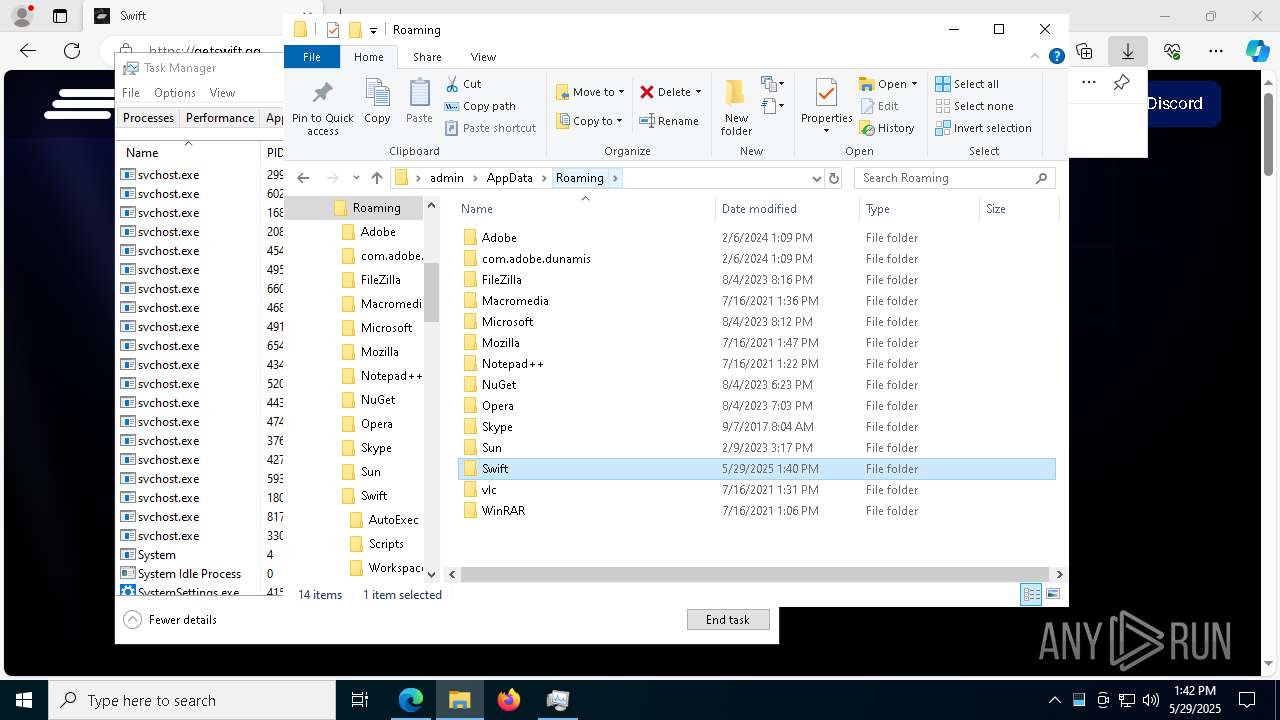Screen dimensions: 1280x720
Task: Create a New folder
Action: [x=736, y=107]
